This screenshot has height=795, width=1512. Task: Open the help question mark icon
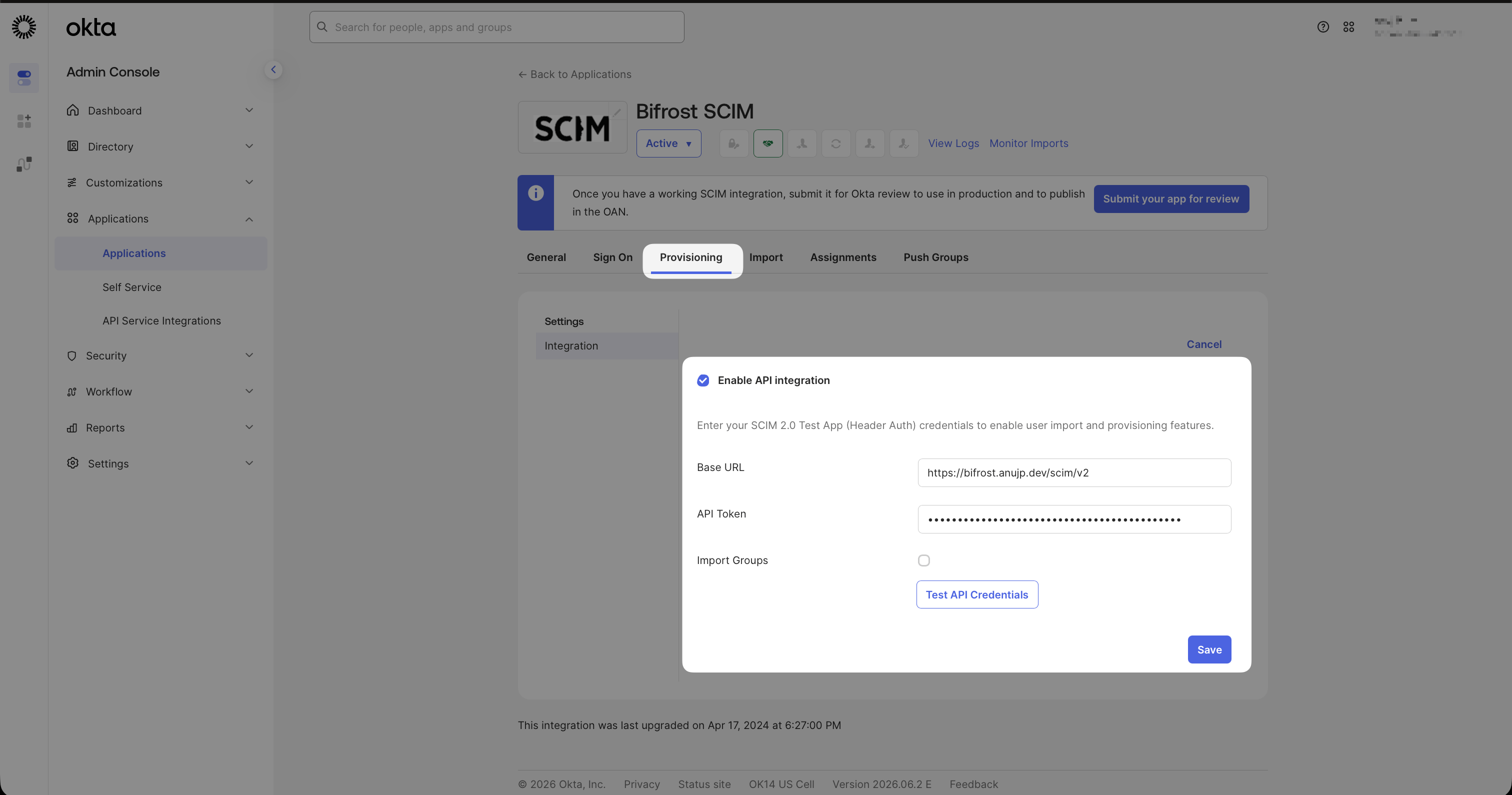coord(1323,27)
